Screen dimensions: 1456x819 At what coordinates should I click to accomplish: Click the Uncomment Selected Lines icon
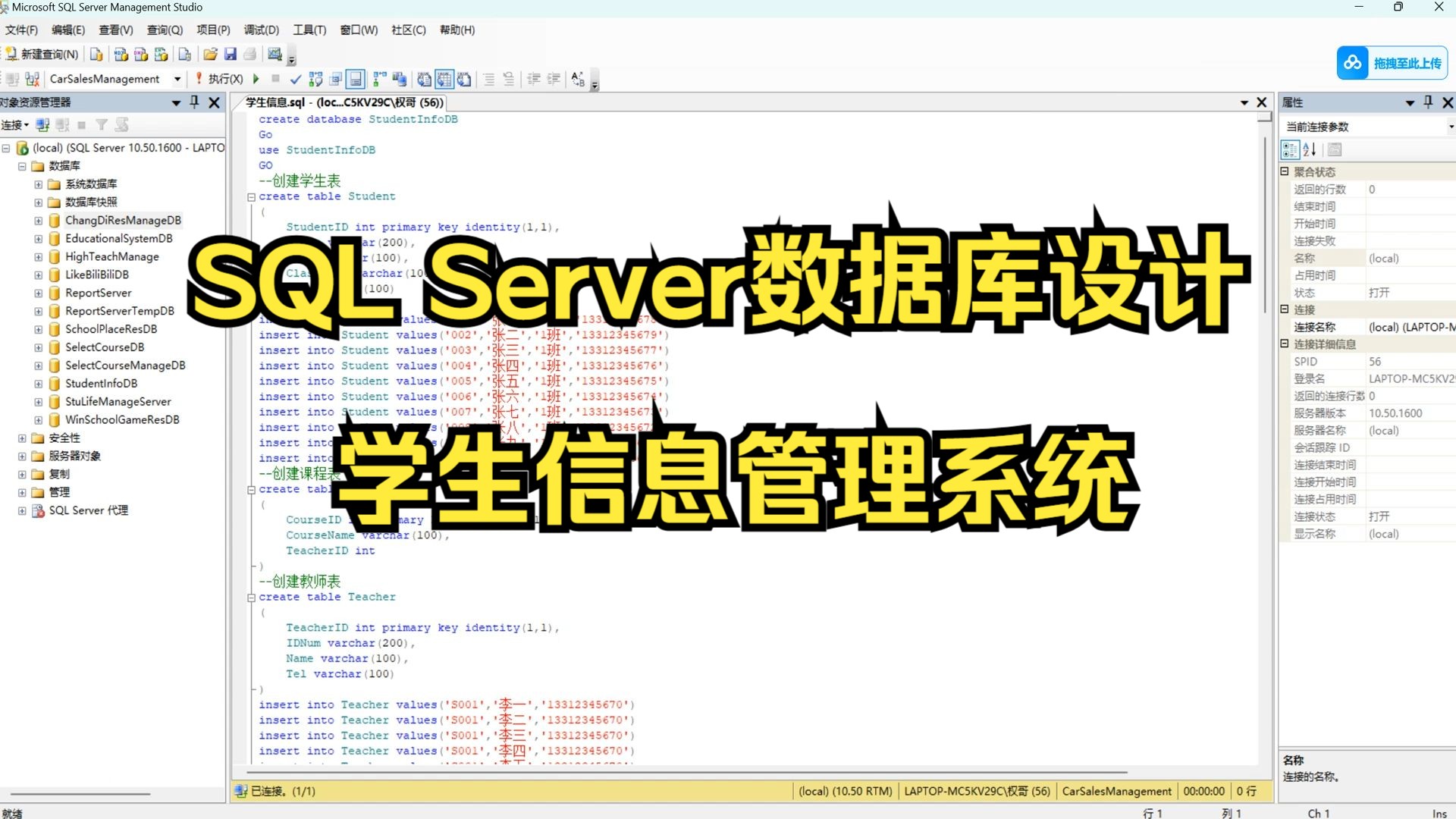(x=509, y=79)
